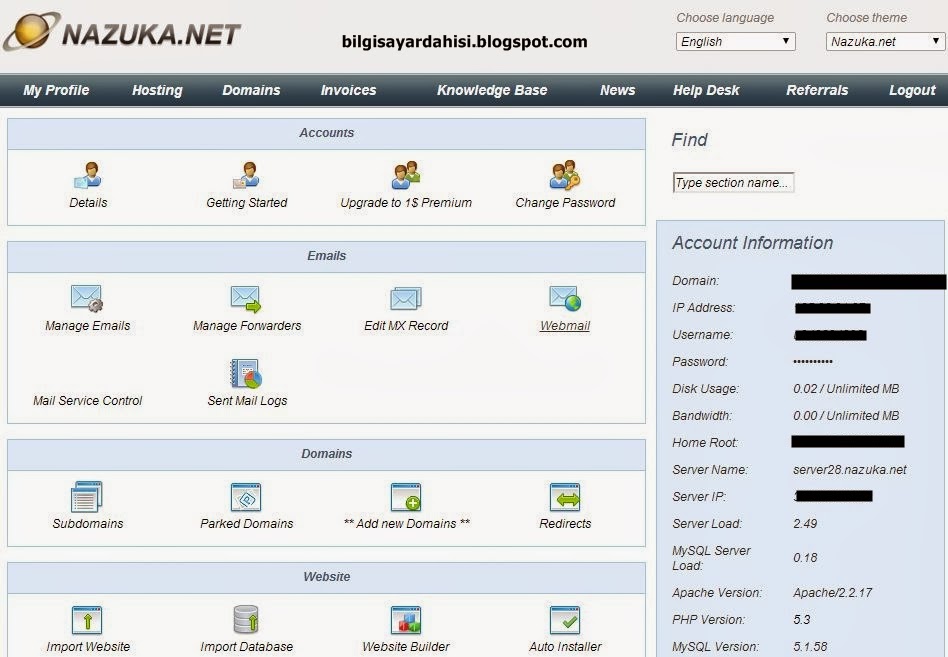Click the Disk Usage 0.02 / Unlimited MB value

(846, 389)
